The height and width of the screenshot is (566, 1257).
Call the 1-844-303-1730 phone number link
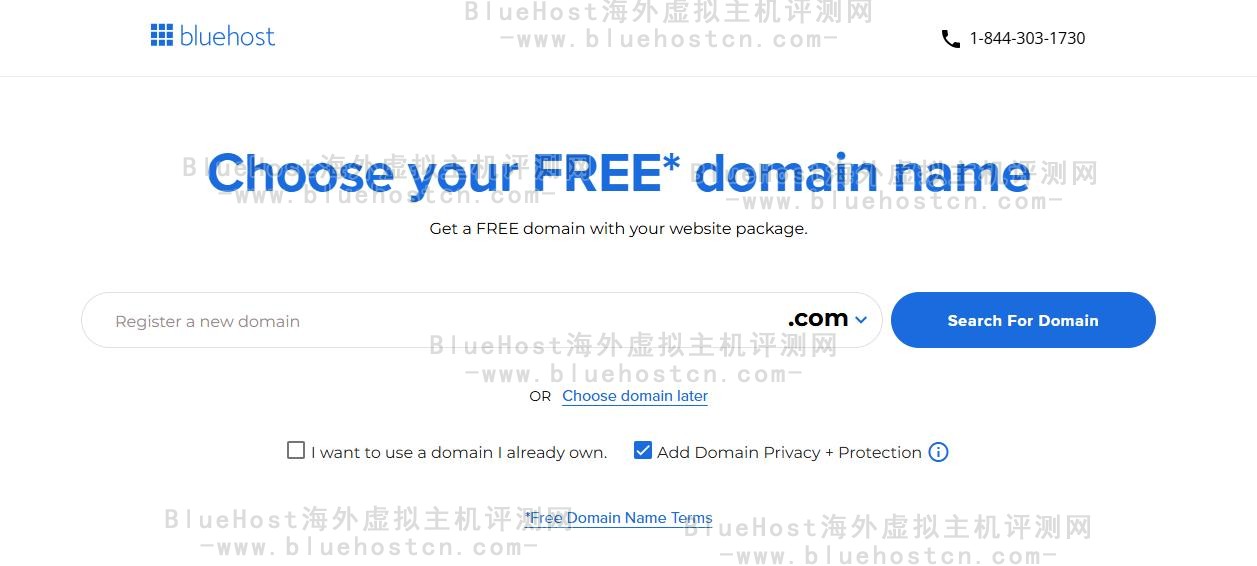coord(1027,39)
